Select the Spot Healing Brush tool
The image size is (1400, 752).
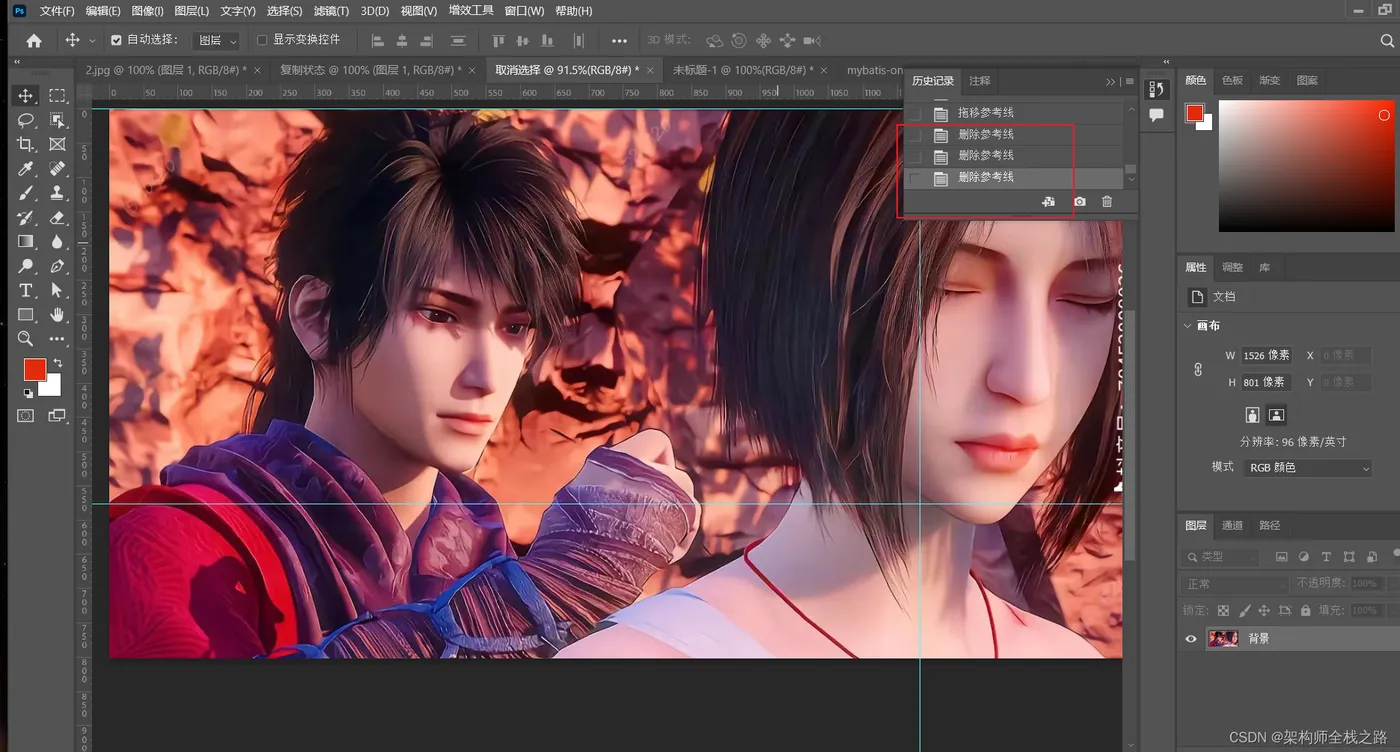coord(57,169)
